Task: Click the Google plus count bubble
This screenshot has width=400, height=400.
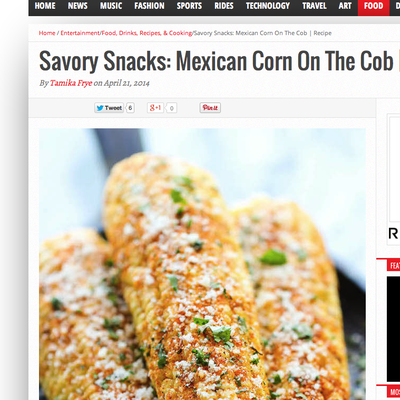Action: [x=171, y=108]
